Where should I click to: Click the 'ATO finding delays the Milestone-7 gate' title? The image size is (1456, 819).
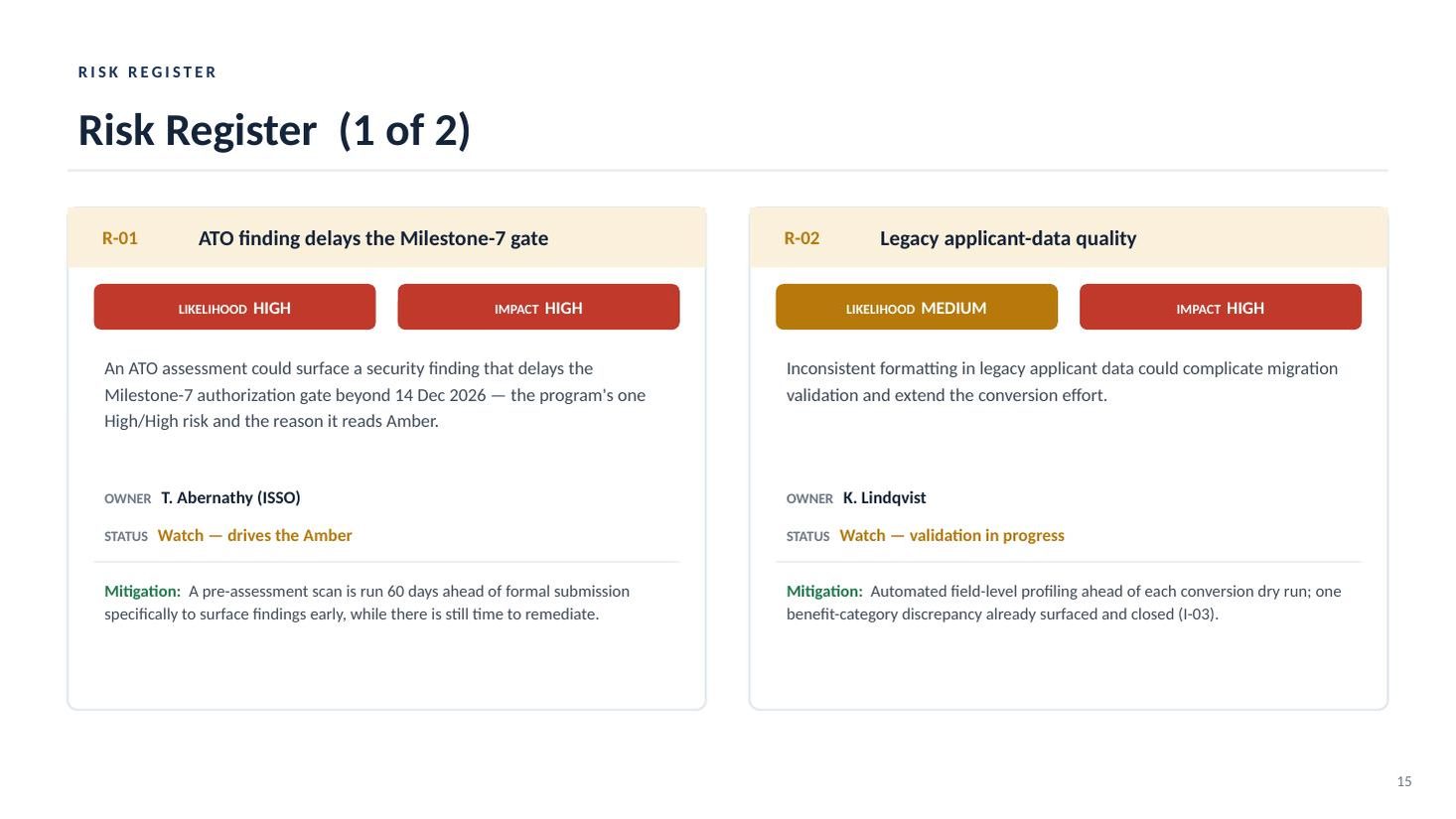(x=373, y=238)
